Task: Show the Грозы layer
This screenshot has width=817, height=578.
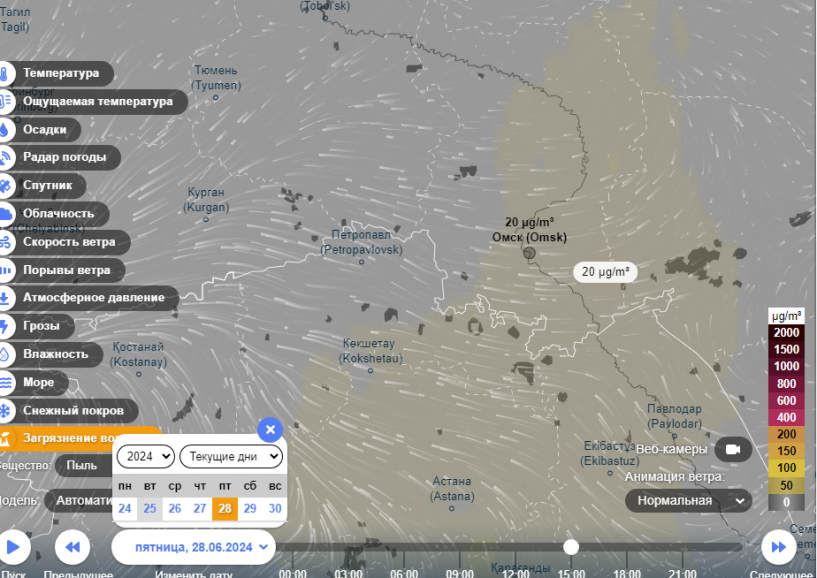Action: pos(41,326)
